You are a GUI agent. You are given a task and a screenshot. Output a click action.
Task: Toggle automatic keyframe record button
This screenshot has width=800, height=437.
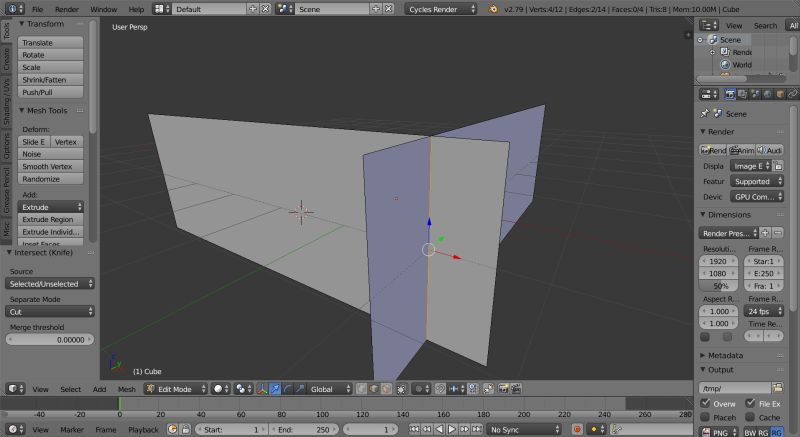click(577, 429)
